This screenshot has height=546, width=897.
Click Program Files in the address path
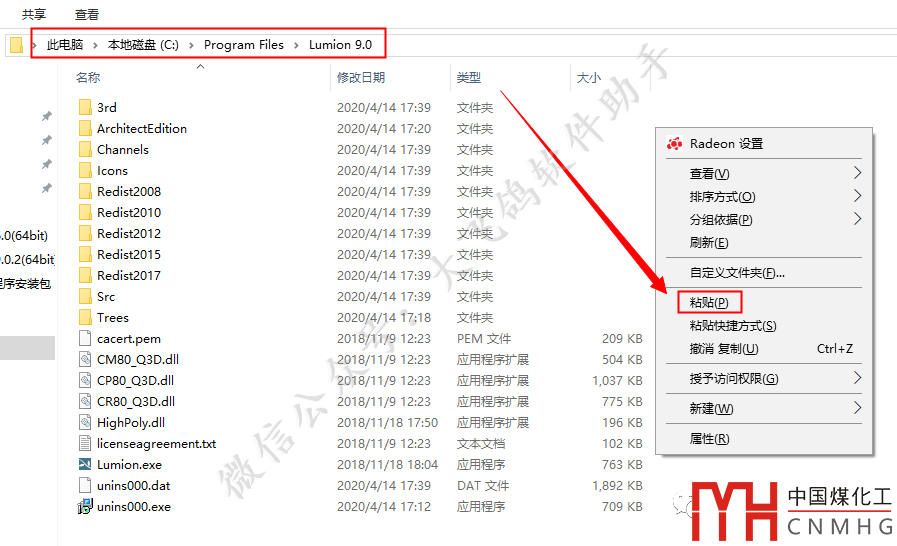coord(243,45)
